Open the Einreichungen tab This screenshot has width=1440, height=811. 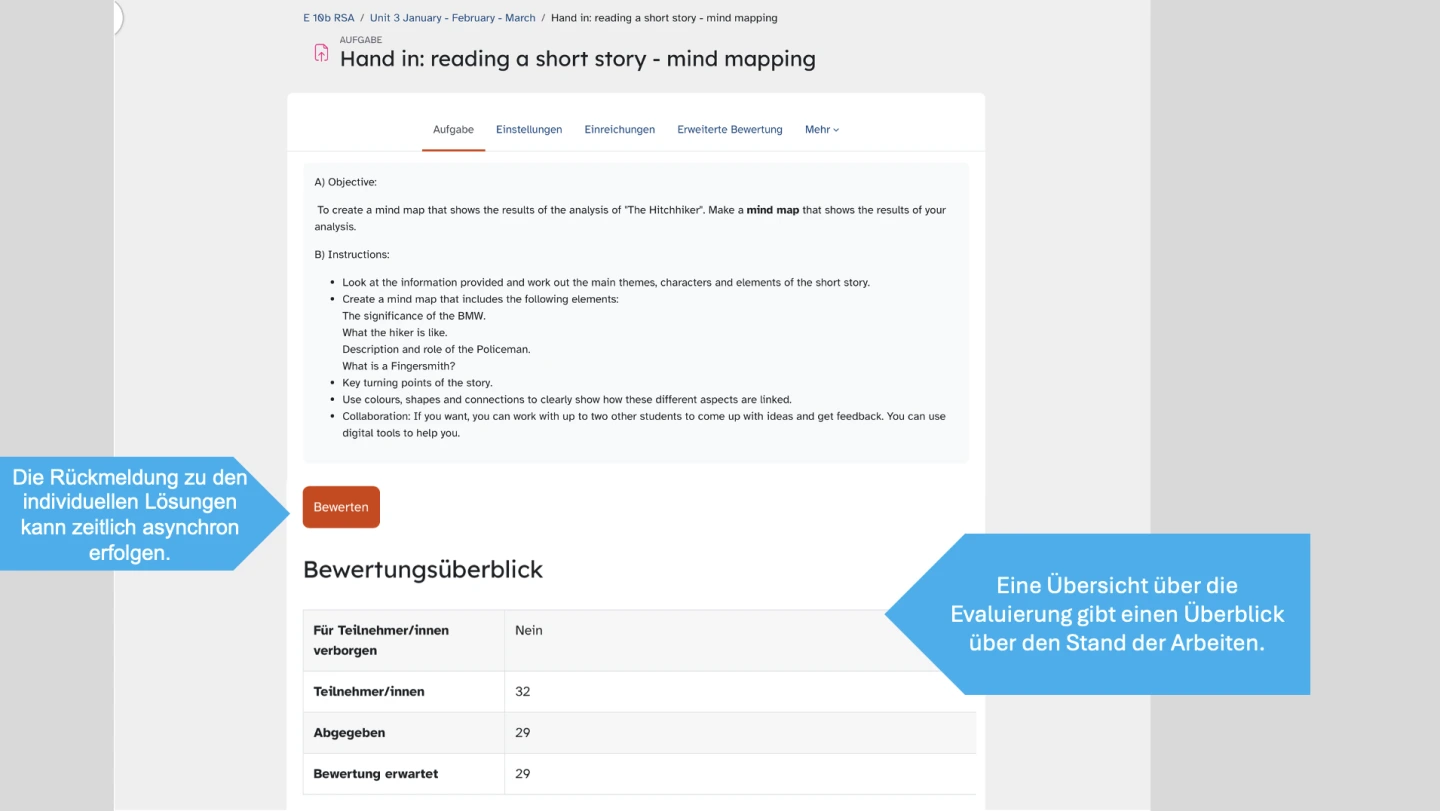tap(619, 130)
